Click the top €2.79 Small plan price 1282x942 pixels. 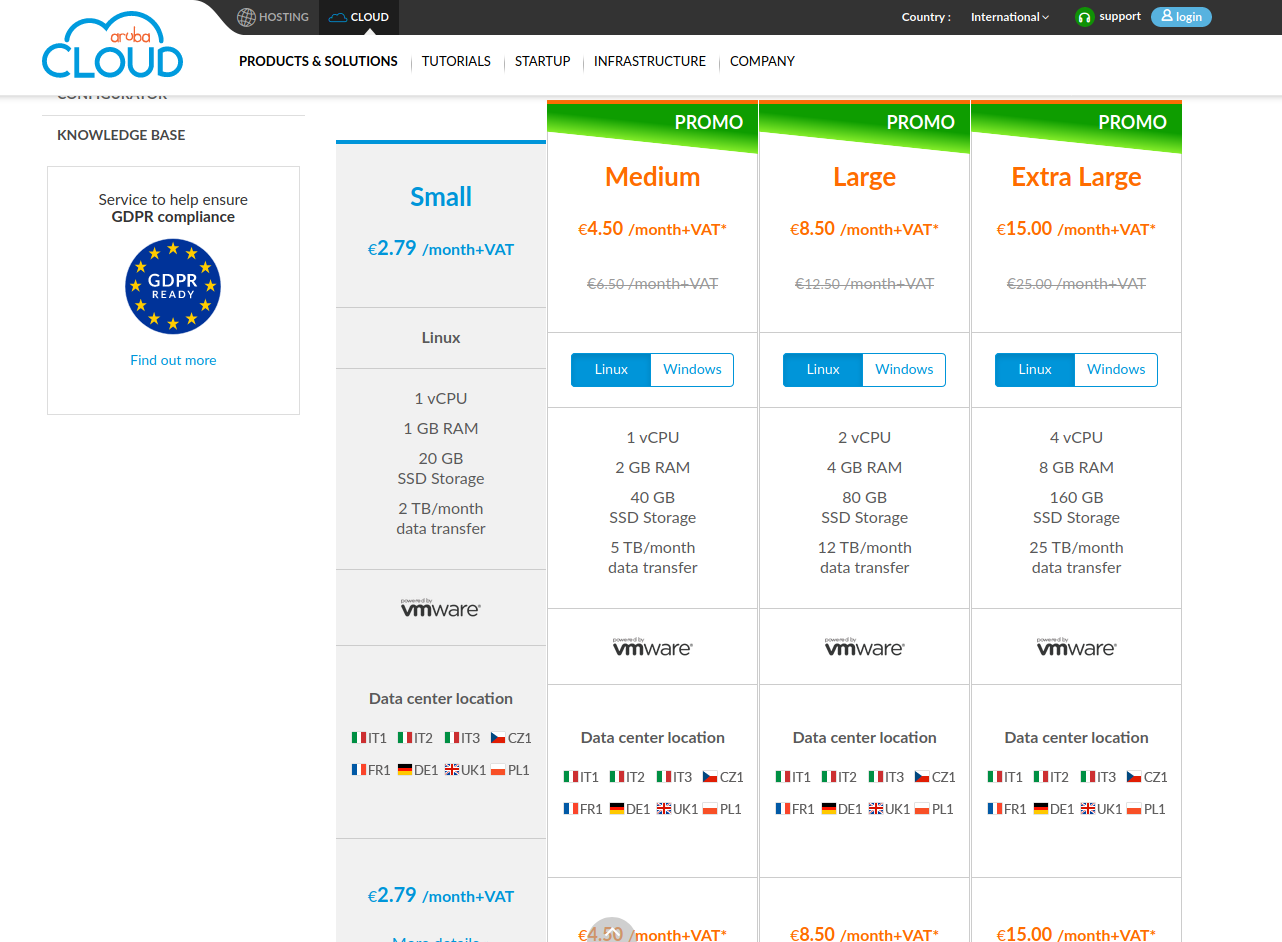click(x=441, y=248)
